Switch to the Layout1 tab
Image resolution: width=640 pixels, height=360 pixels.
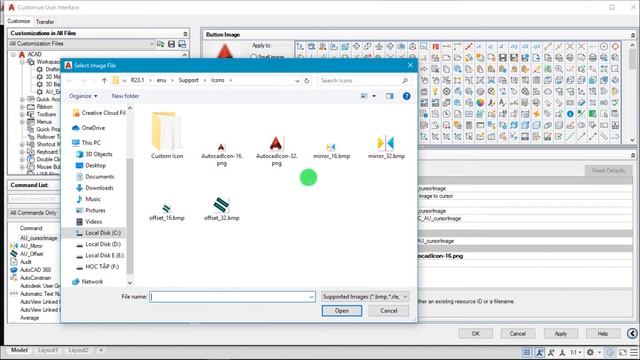[x=48, y=350]
